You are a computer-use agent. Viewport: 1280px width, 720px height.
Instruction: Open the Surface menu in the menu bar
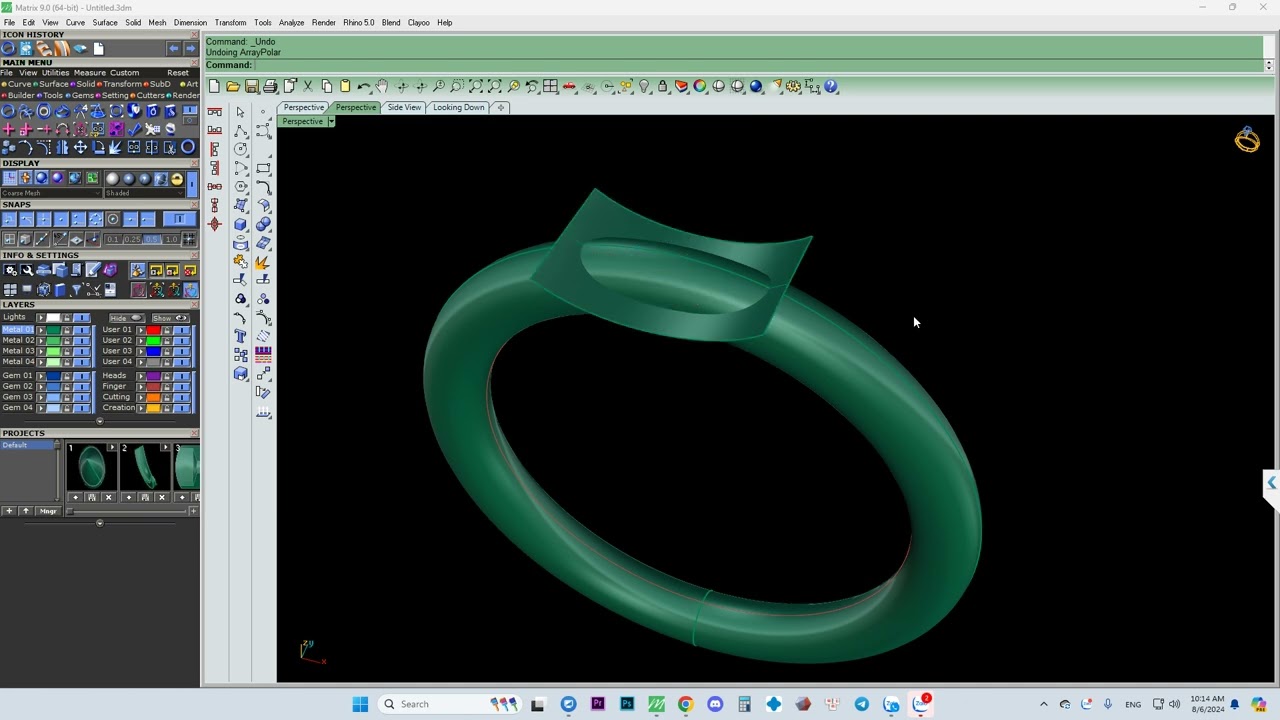[x=105, y=22]
